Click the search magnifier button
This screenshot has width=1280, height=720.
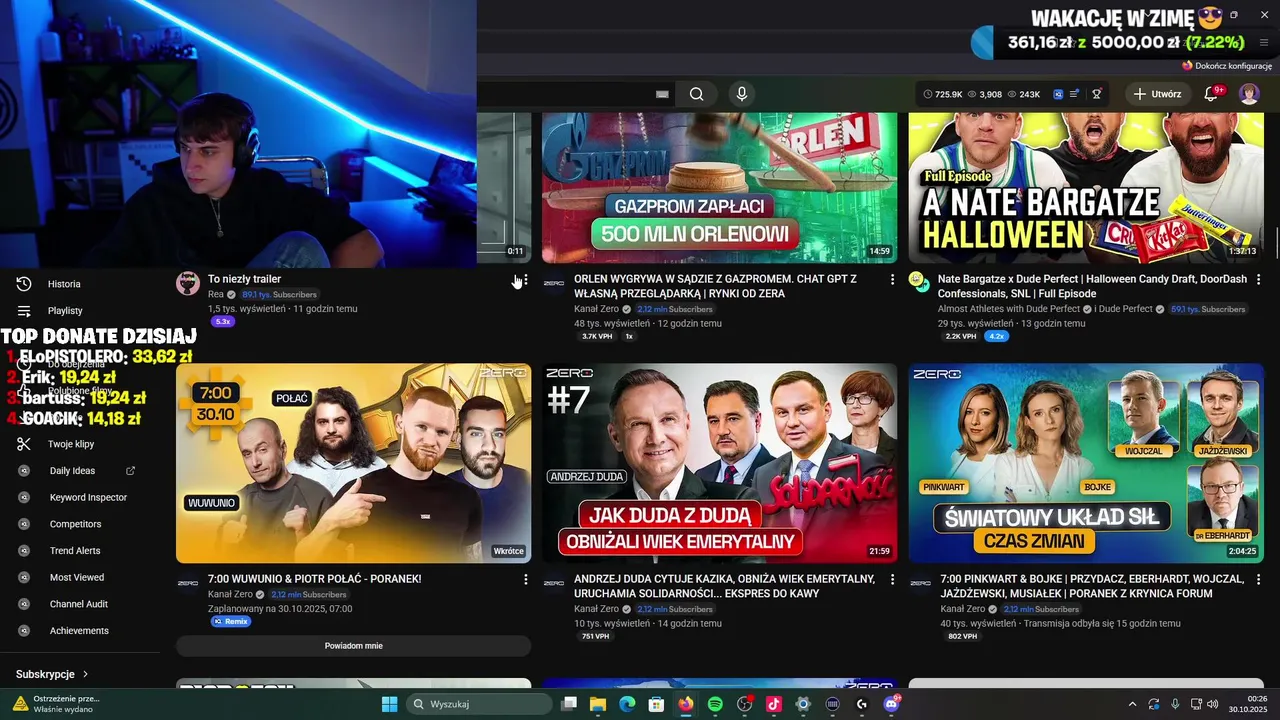(697, 94)
